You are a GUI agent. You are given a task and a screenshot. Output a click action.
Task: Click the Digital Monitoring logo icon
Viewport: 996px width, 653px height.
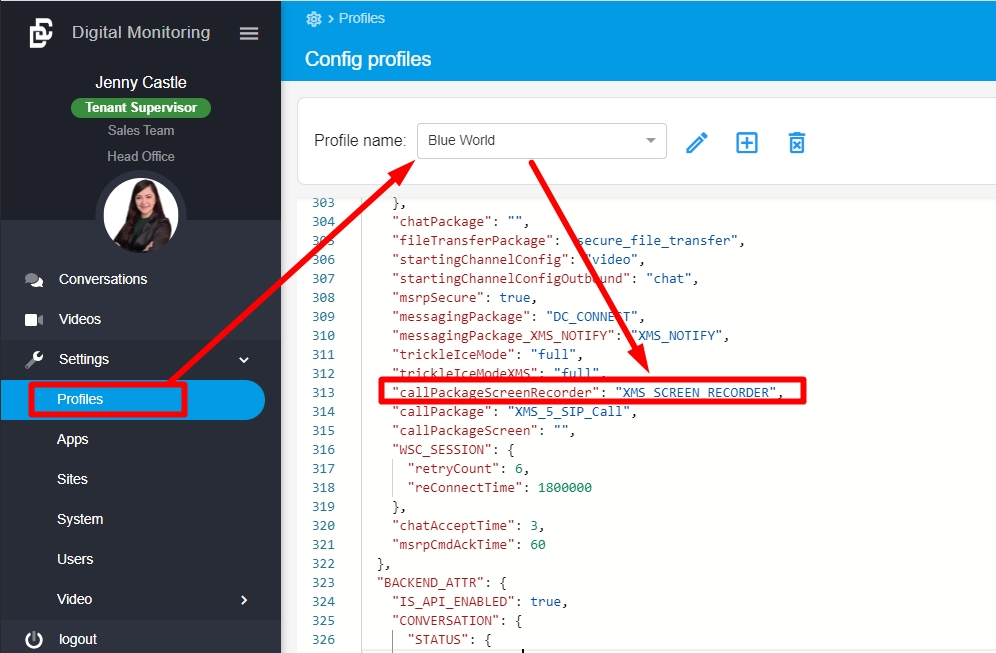click(x=40, y=33)
